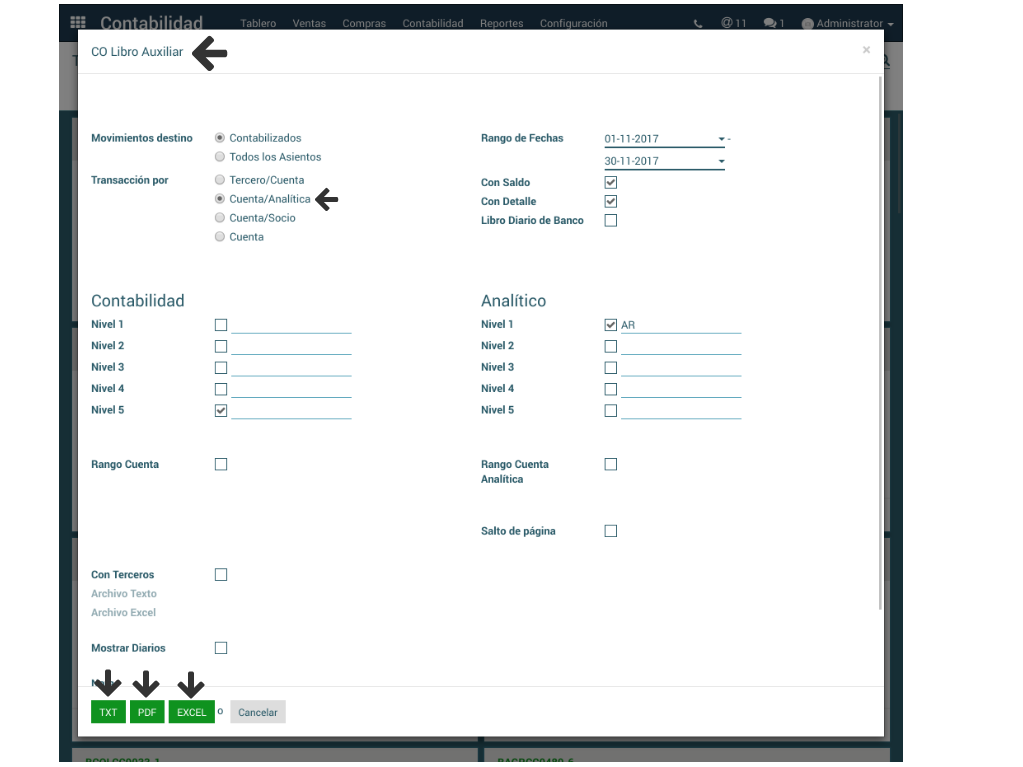Uncheck the Con Saldo checkbox
1023x767 pixels.
611,183
